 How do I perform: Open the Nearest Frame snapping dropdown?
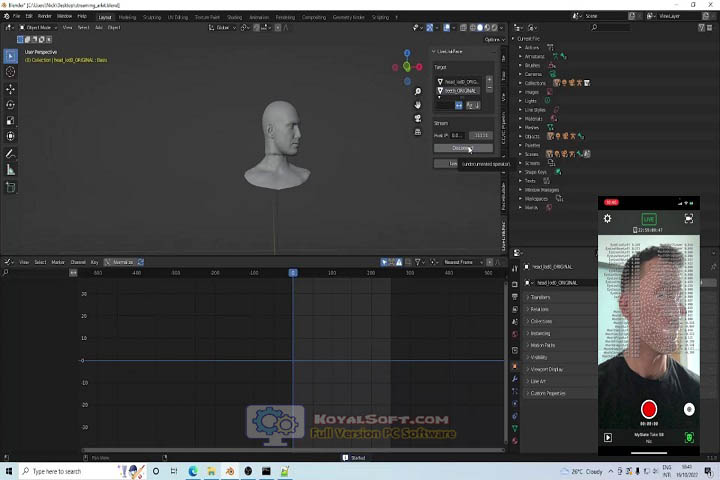[461, 262]
